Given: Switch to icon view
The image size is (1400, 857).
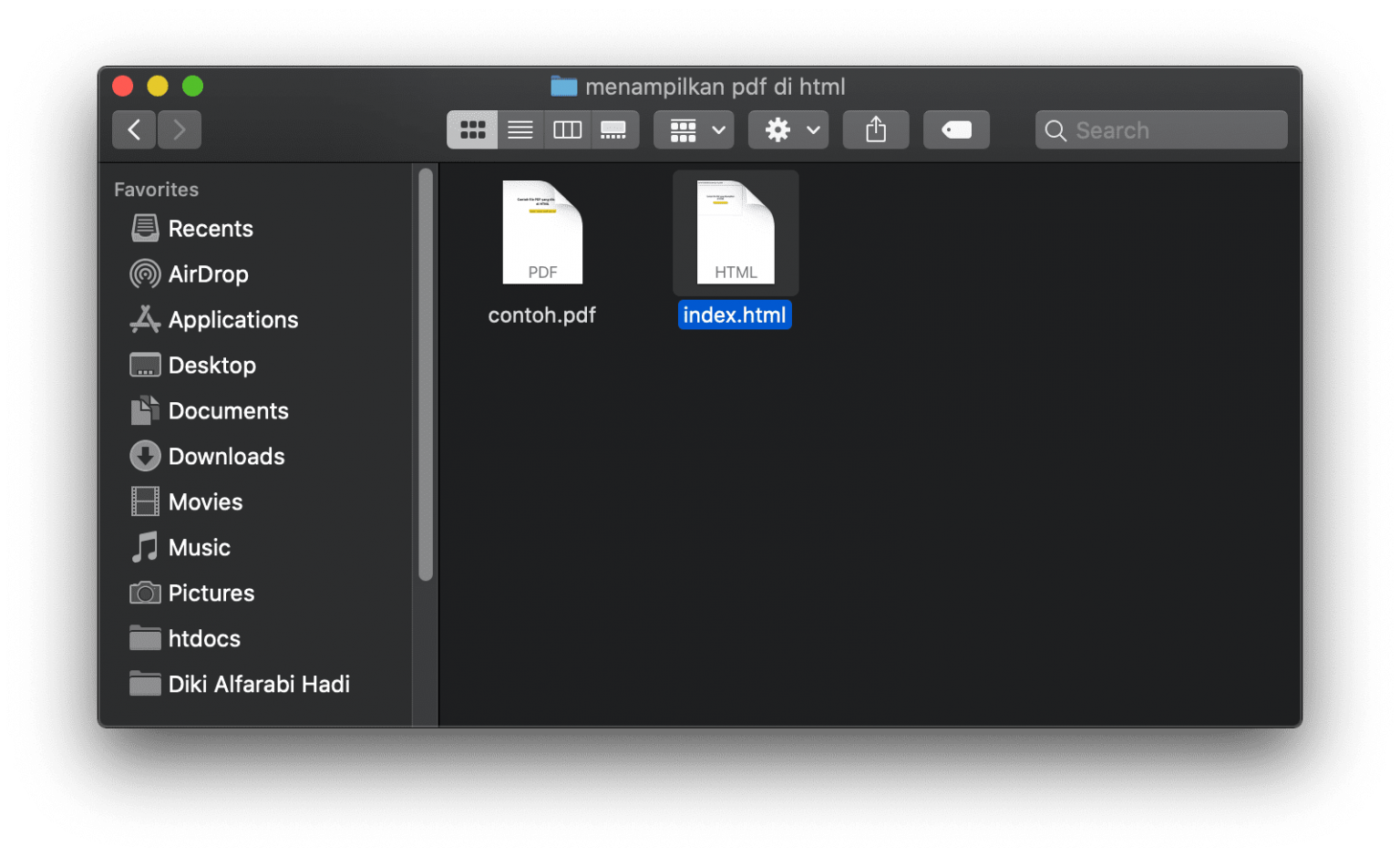Looking at the screenshot, I should (472, 129).
